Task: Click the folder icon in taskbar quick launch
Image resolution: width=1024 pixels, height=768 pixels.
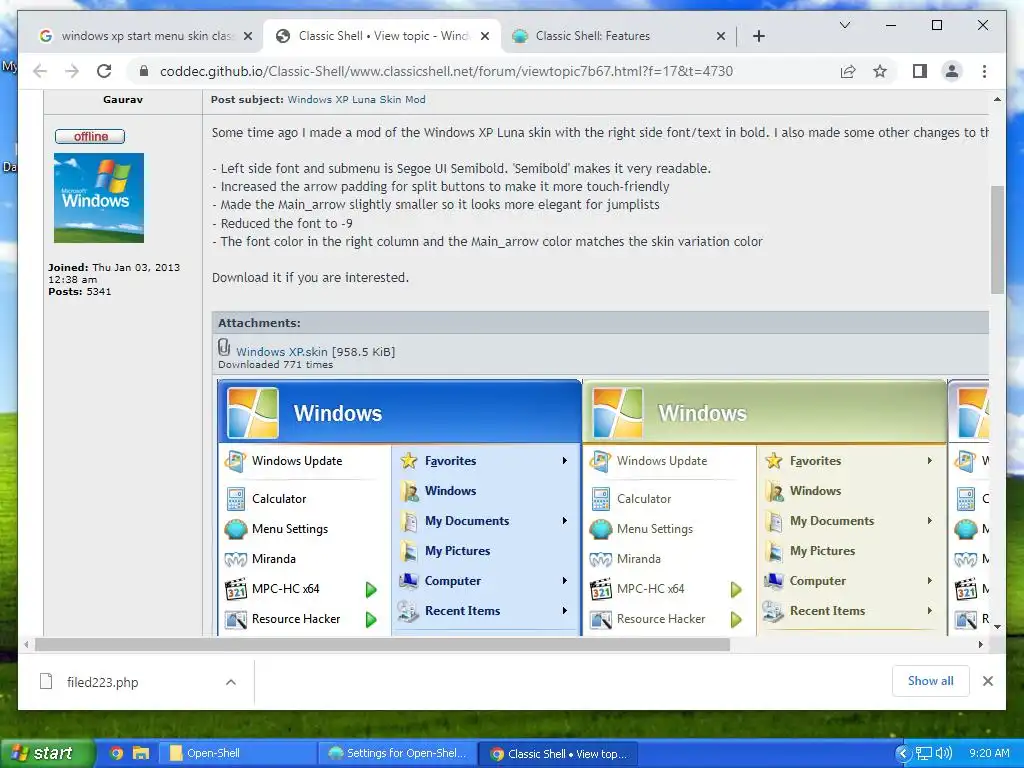Action: (x=140, y=753)
